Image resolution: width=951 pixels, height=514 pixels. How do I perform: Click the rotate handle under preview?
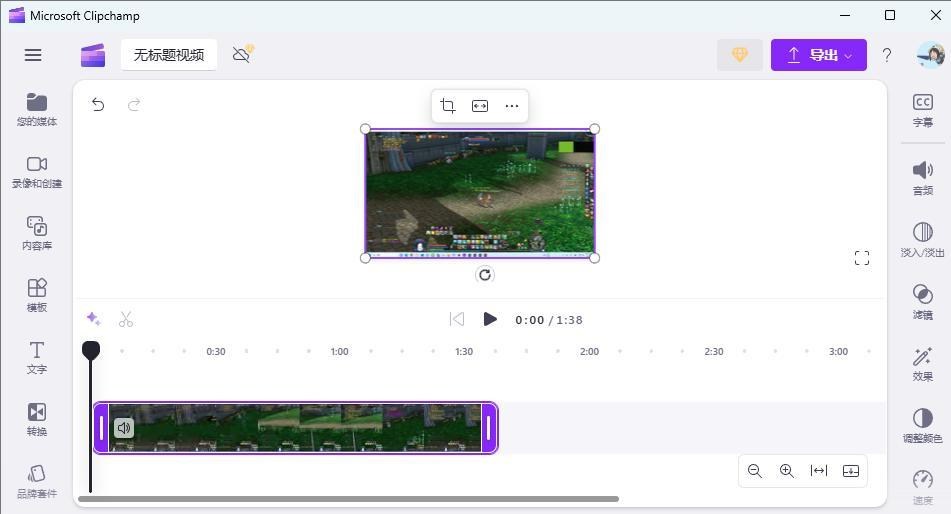click(485, 275)
